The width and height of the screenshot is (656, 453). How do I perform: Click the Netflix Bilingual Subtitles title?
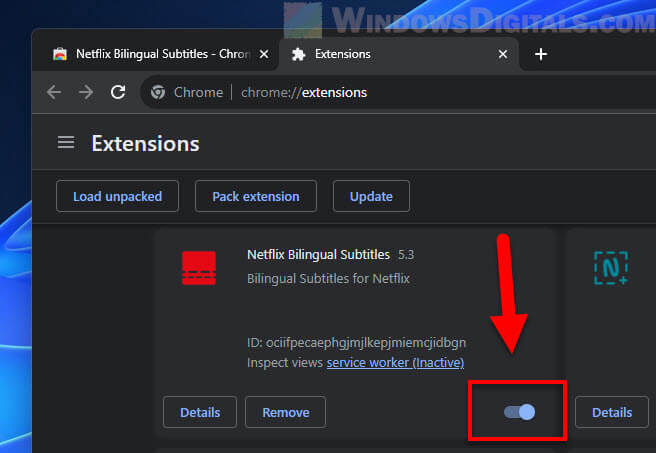coord(318,254)
